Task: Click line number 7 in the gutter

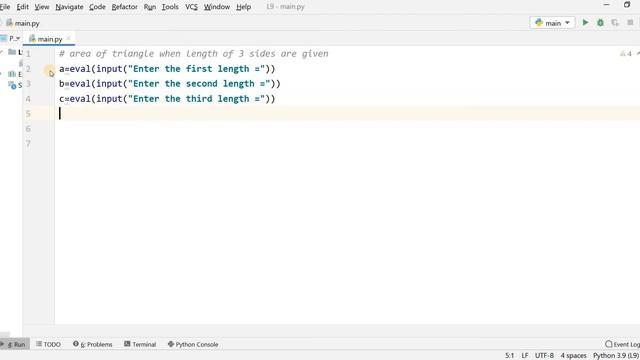Action: pyautogui.click(x=28, y=143)
